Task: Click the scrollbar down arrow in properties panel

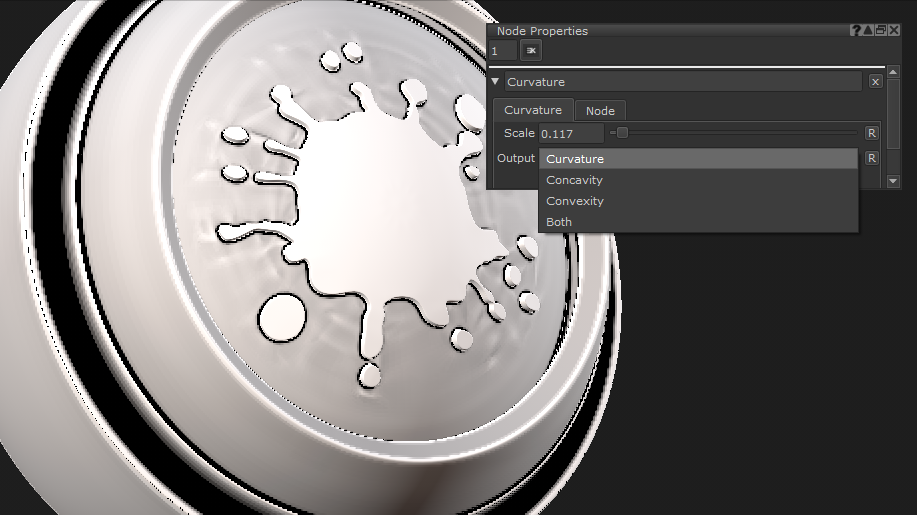Action: tap(894, 183)
